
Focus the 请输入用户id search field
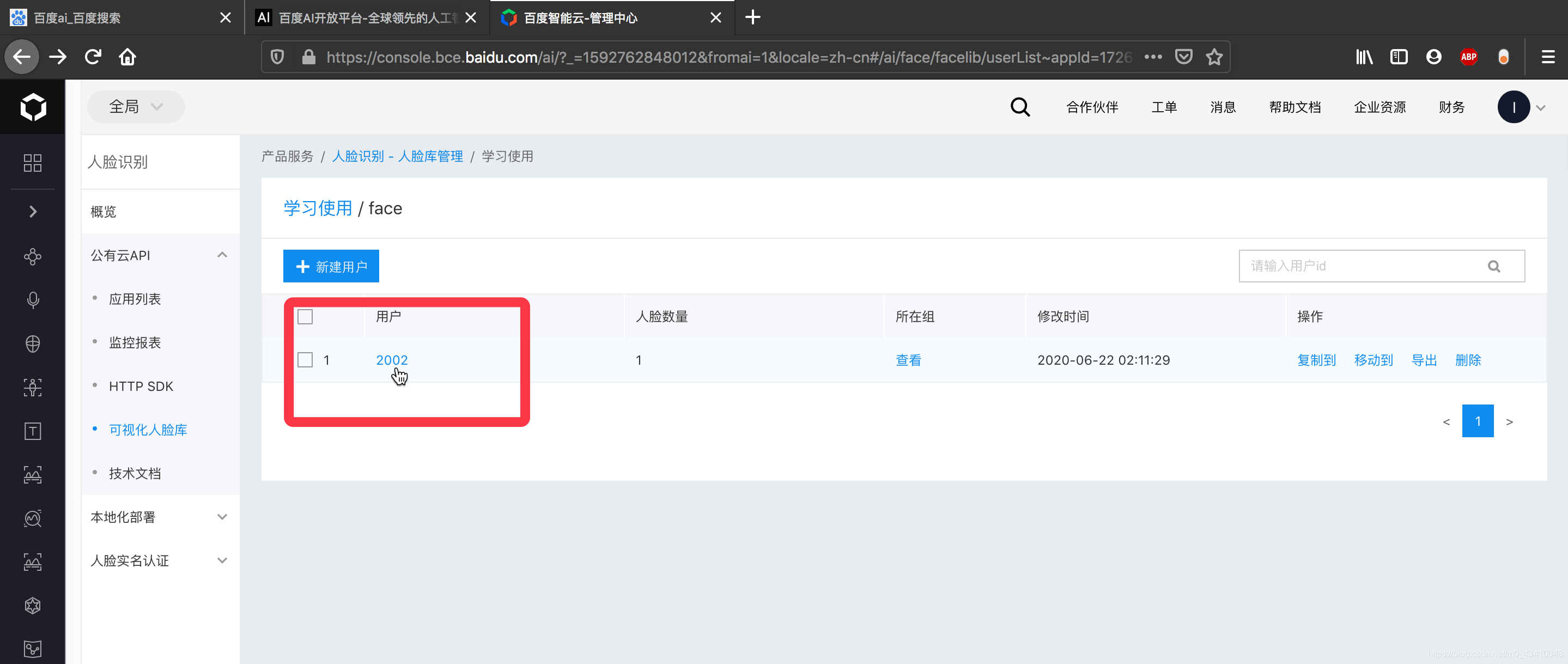tap(1382, 266)
